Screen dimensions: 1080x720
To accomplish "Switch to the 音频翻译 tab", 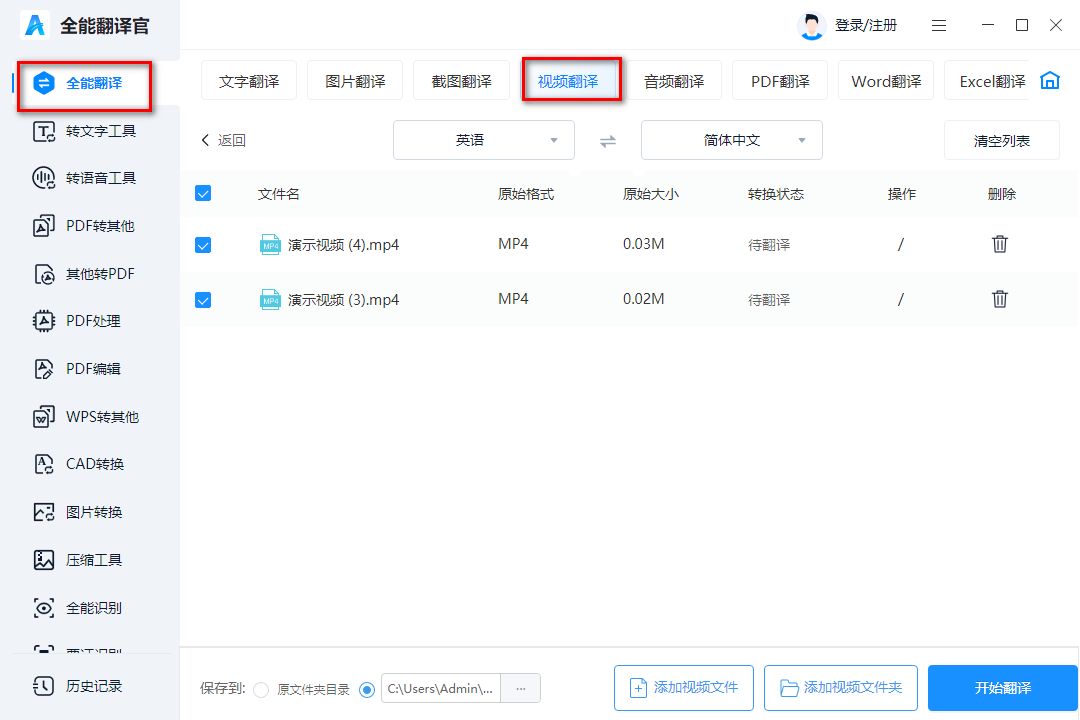I will 674,82.
